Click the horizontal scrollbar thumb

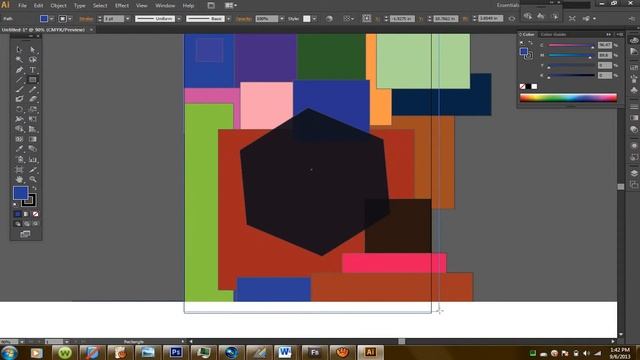(402, 341)
